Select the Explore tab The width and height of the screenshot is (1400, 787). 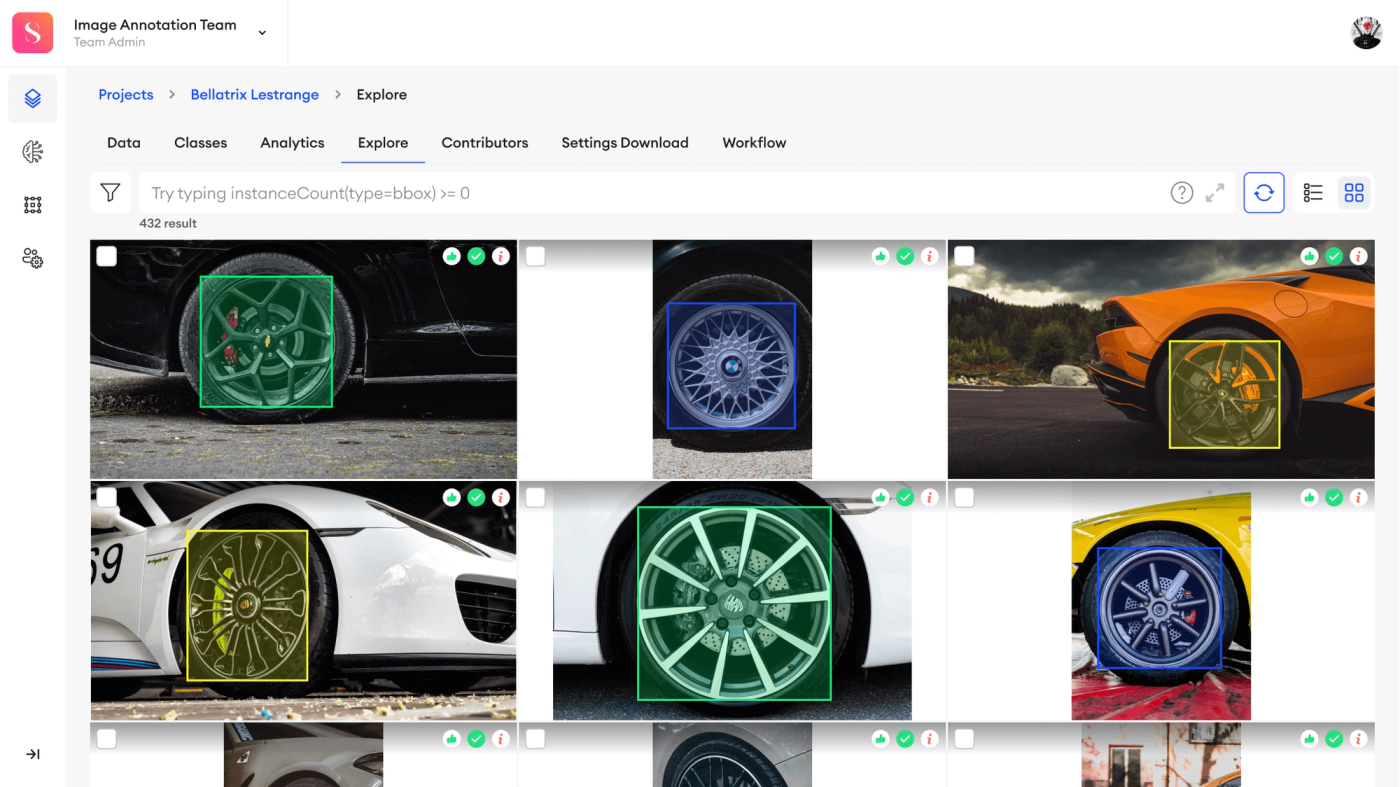[x=383, y=143]
